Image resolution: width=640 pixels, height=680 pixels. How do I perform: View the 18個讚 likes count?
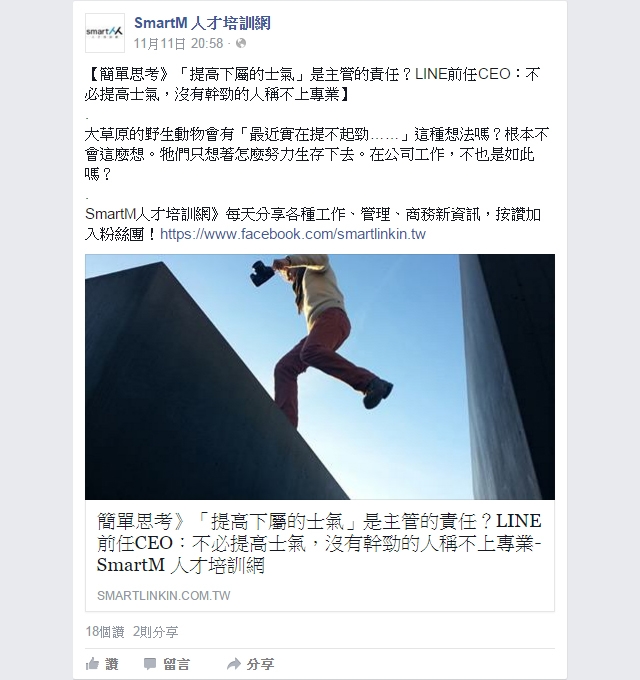(x=105, y=632)
